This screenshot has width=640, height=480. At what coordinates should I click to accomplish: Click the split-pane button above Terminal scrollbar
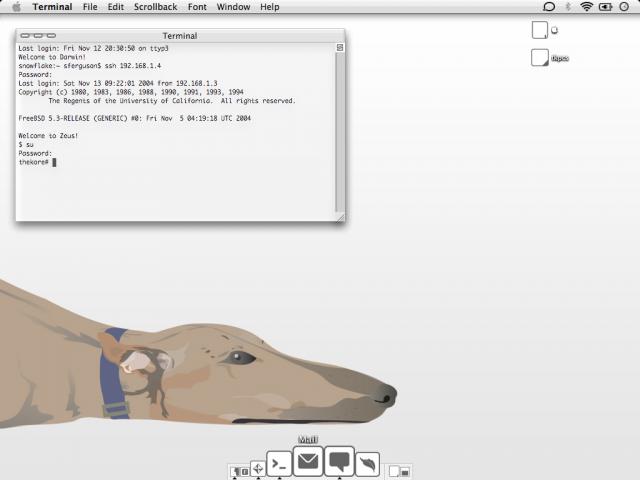340,48
